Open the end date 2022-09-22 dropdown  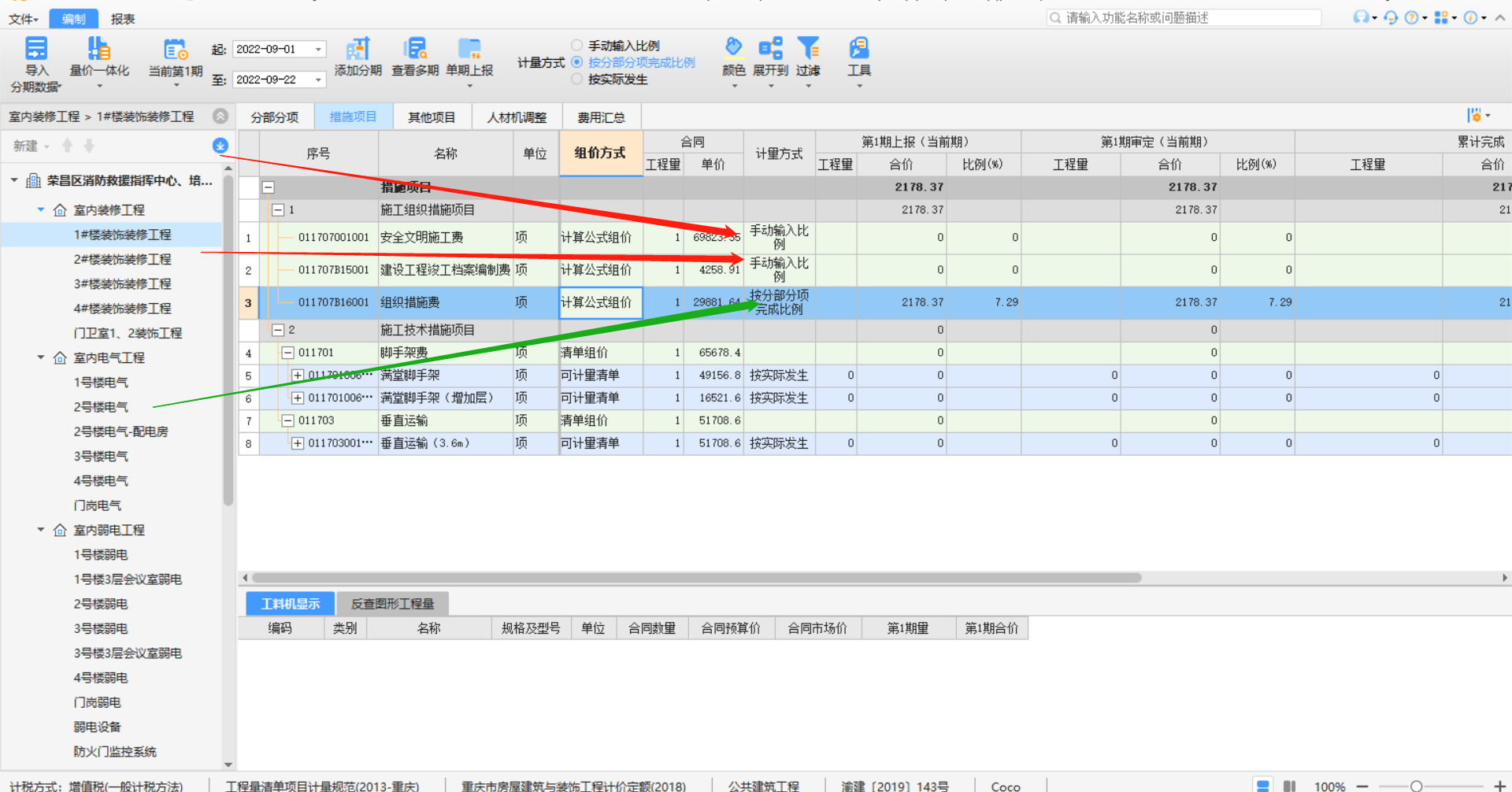coord(318,80)
